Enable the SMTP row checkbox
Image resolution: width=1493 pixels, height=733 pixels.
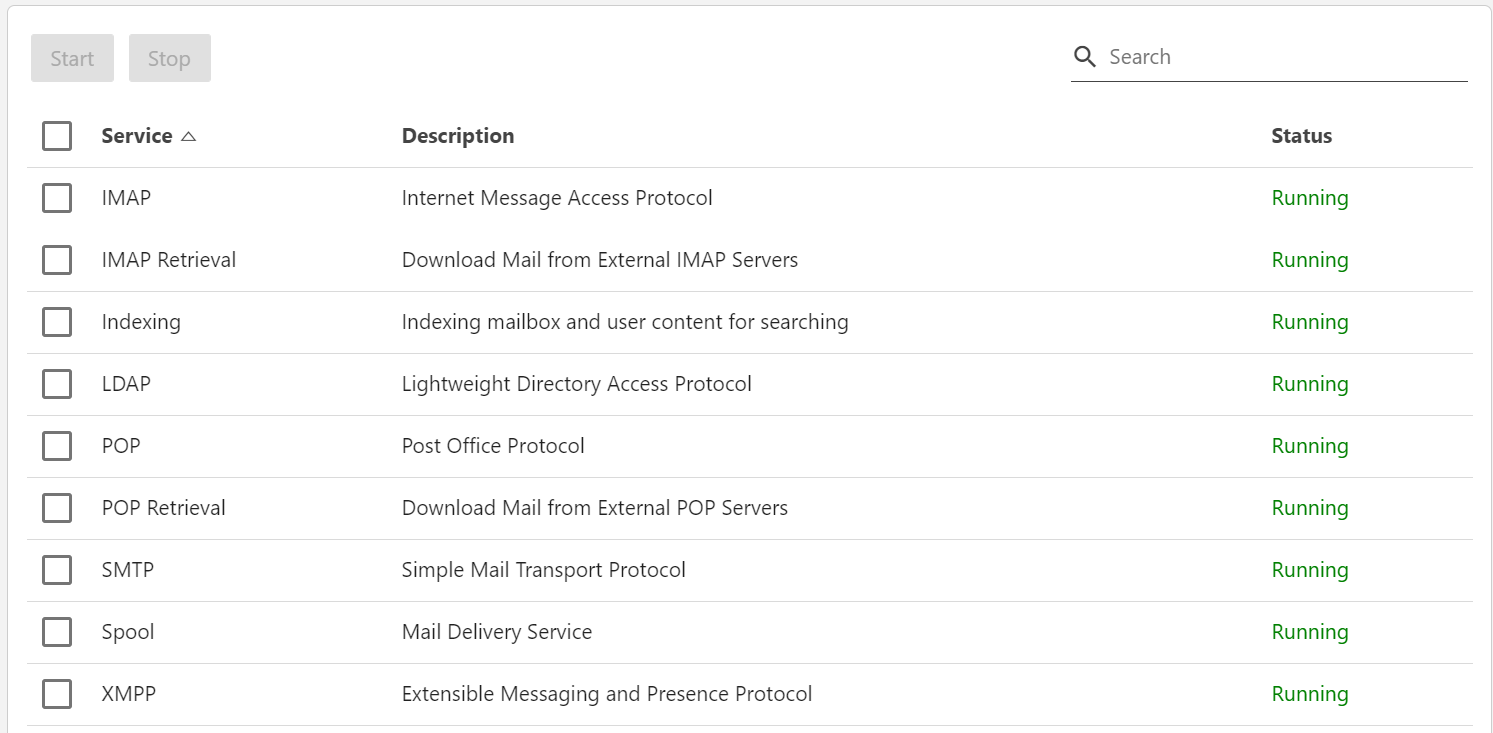(57, 570)
